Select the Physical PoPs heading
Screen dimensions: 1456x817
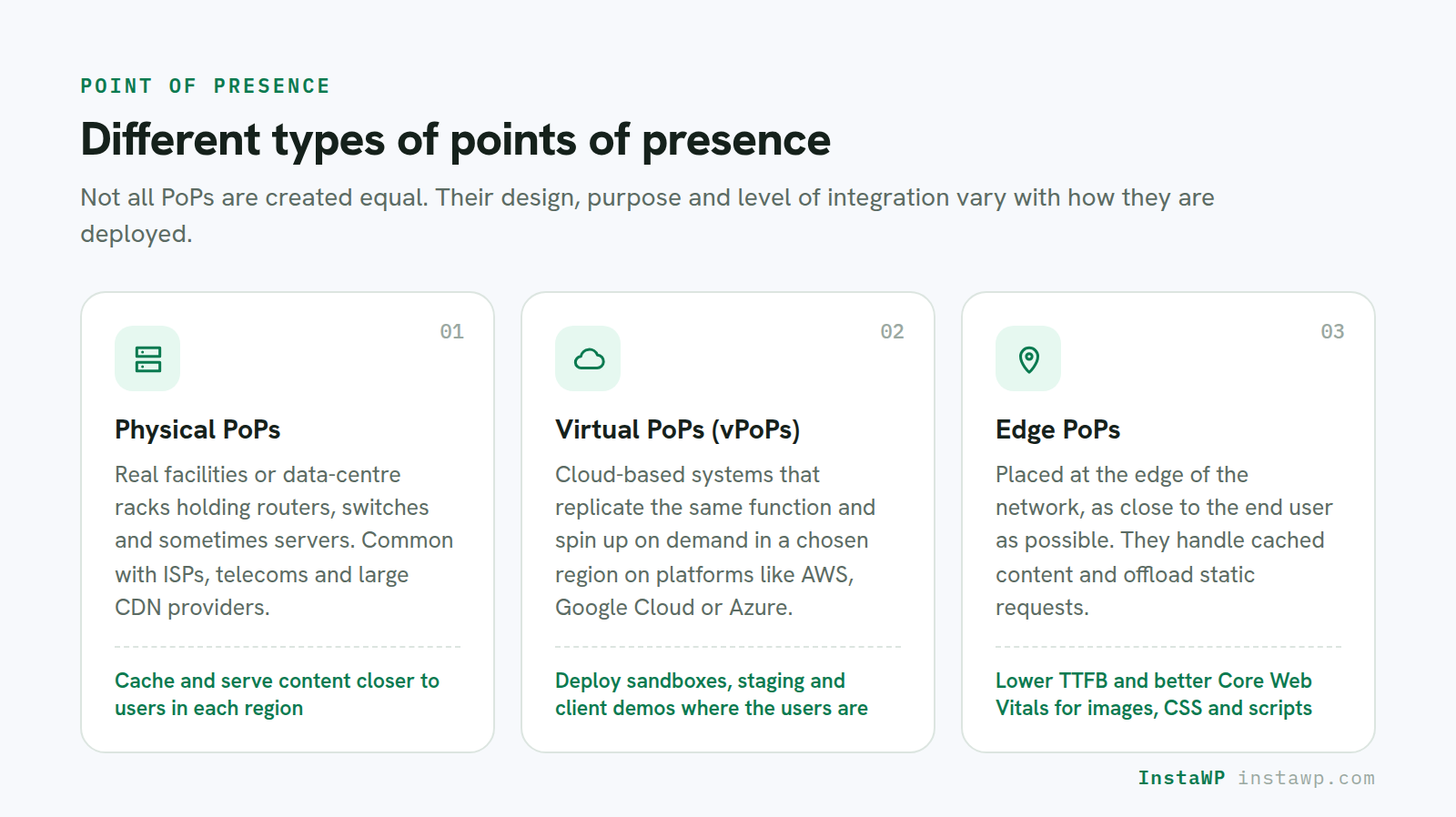[197, 429]
